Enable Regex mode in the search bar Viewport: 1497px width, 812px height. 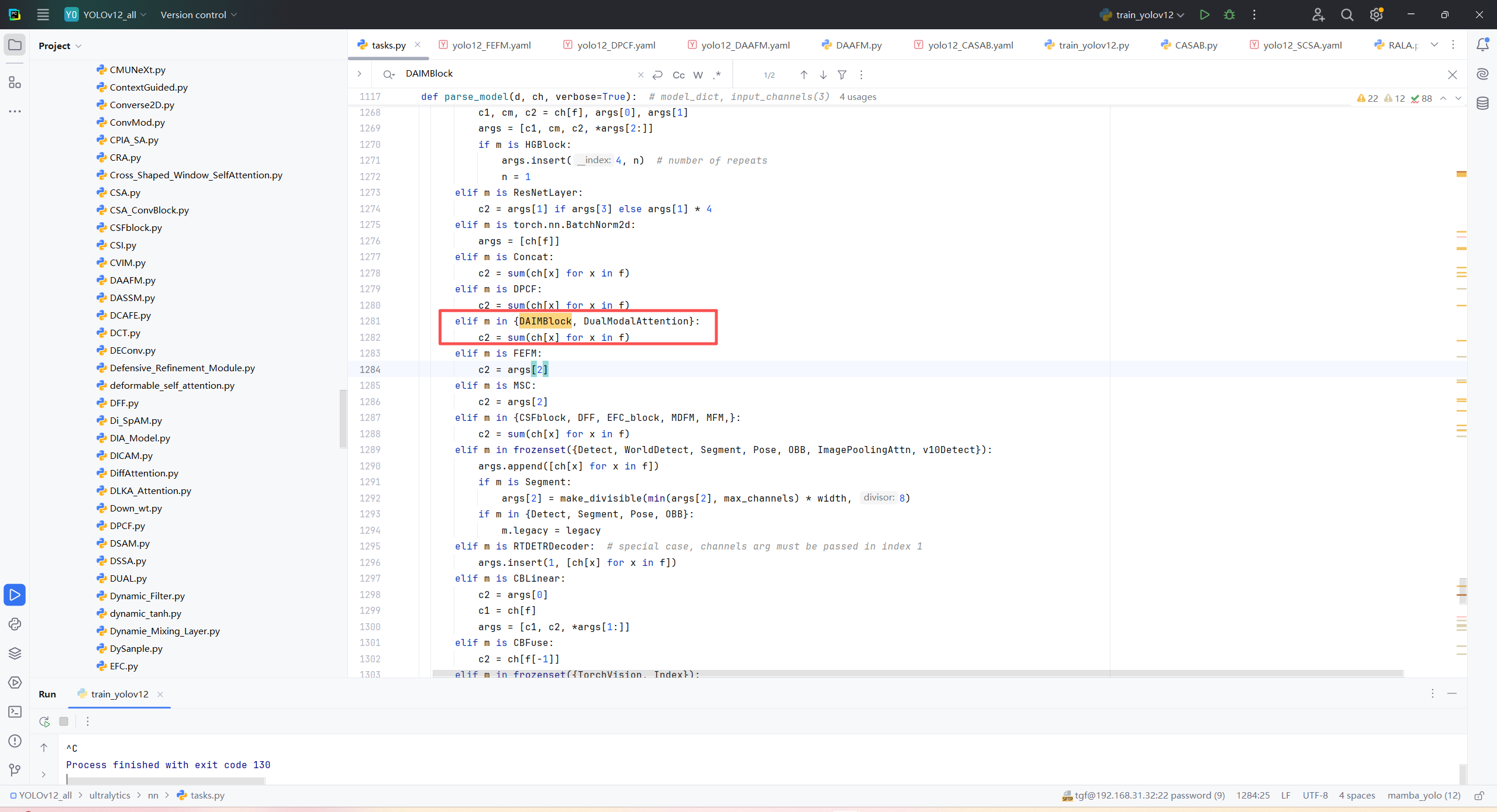pyautogui.click(x=717, y=75)
